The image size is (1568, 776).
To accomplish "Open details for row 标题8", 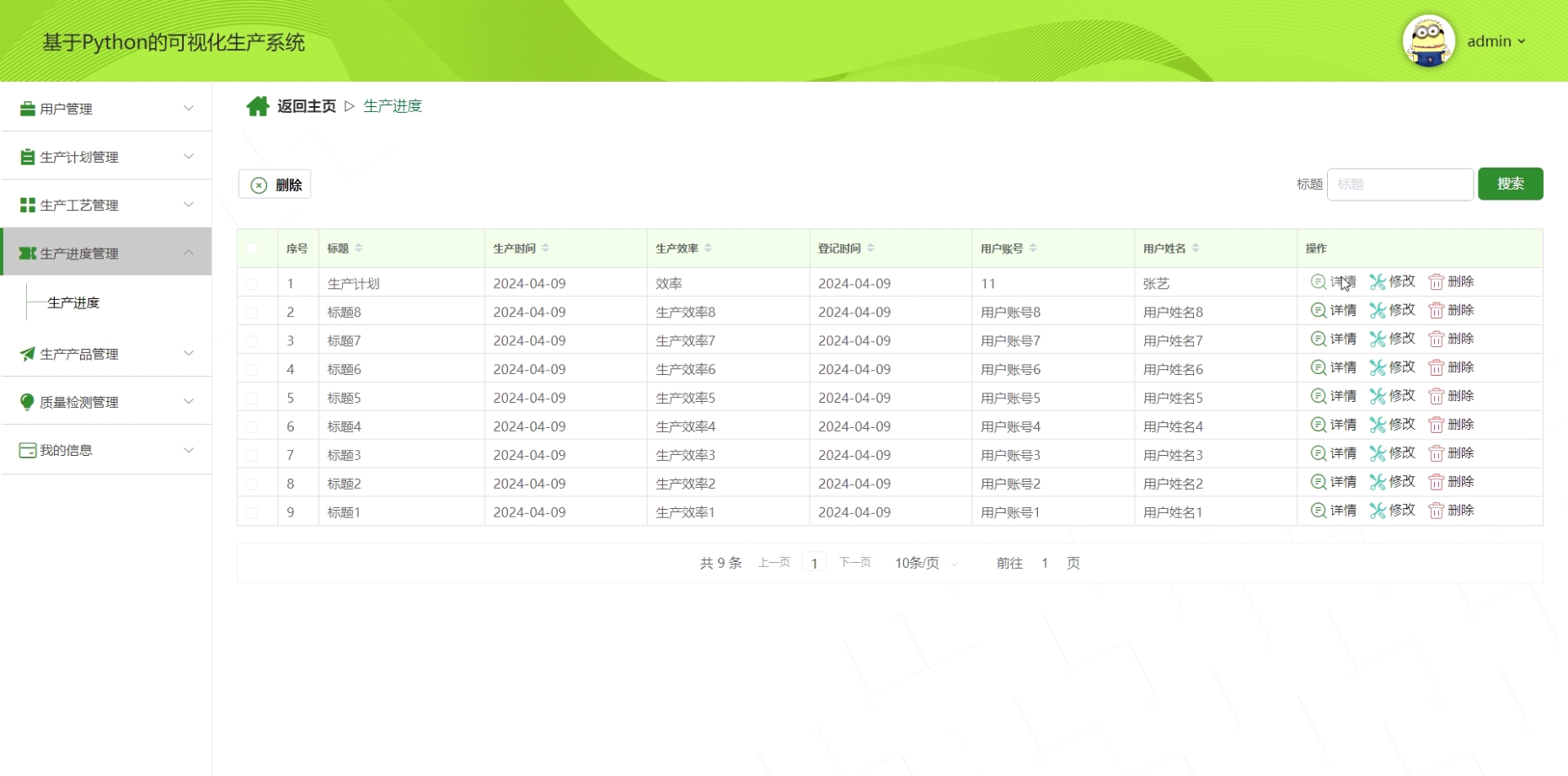I will pyautogui.click(x=1333, y=310).
